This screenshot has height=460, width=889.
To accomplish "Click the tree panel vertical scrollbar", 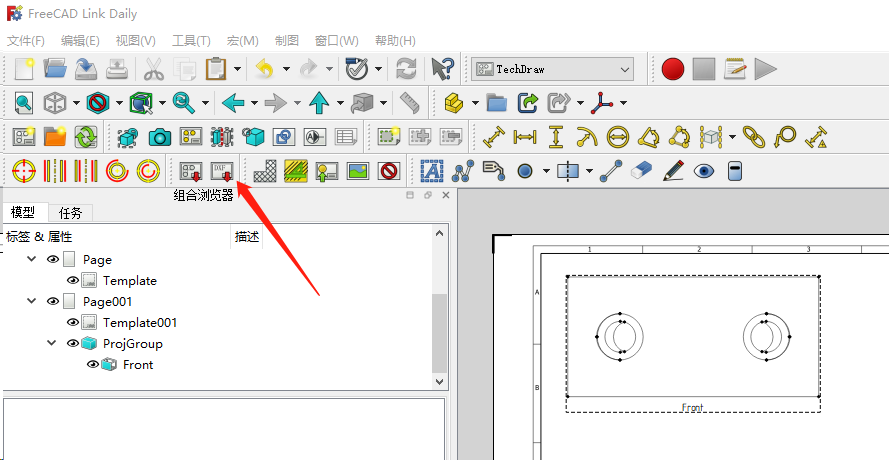I will pos(439,320).
